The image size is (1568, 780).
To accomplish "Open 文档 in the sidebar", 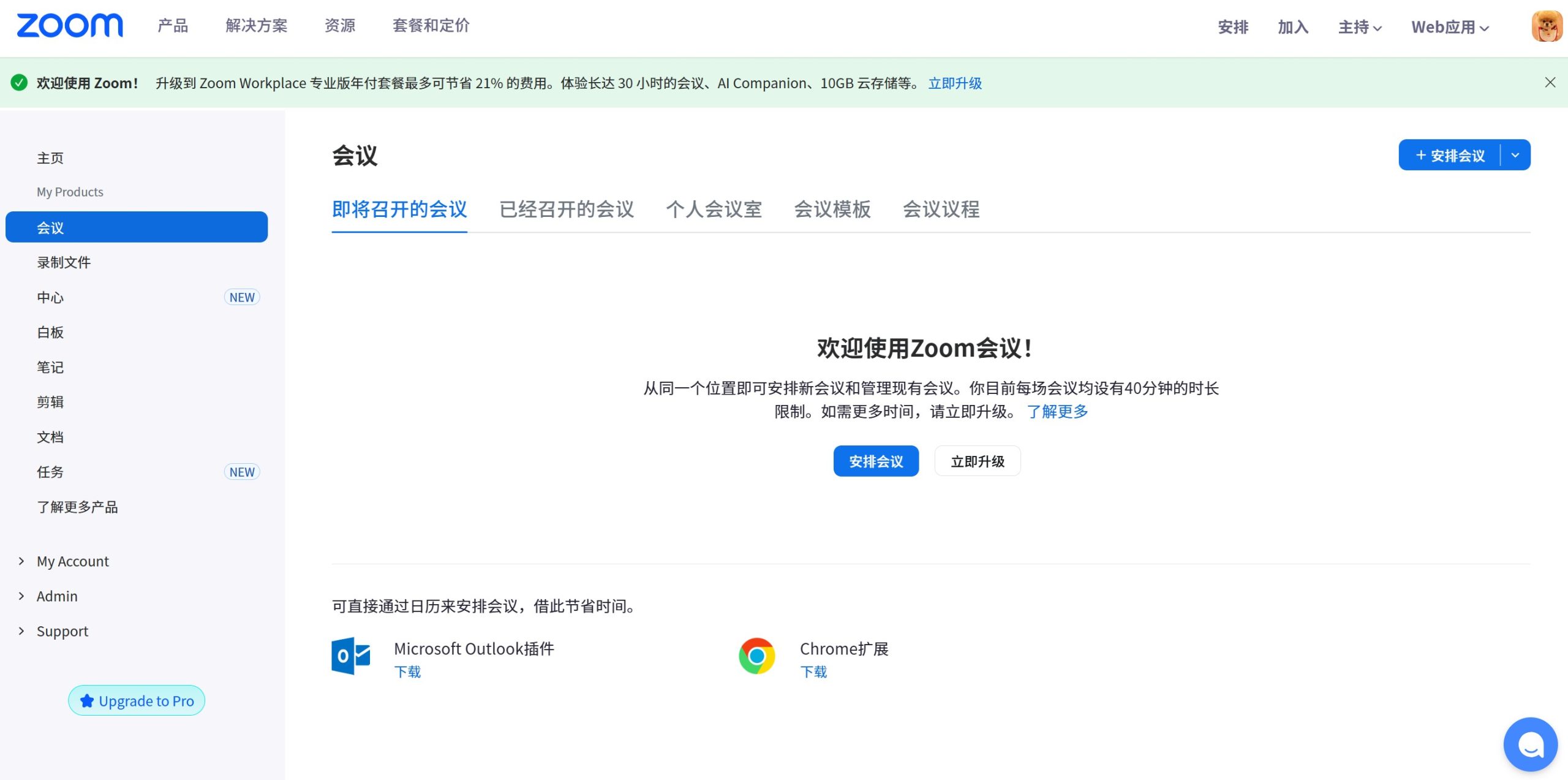I will click(x=50, y=437).
